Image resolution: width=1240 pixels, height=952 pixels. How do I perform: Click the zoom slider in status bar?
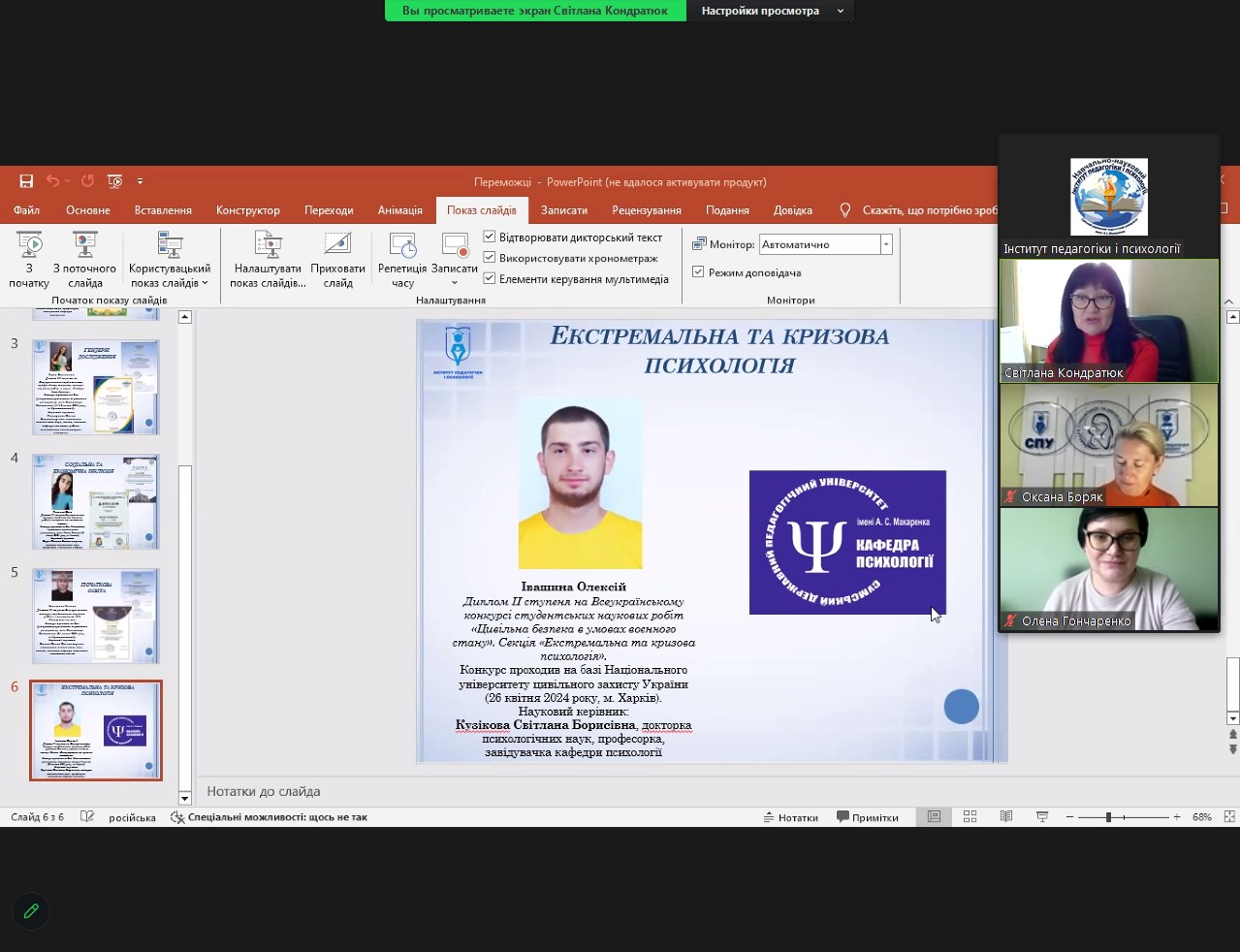pyautogui.click(x=1108, y=817)
